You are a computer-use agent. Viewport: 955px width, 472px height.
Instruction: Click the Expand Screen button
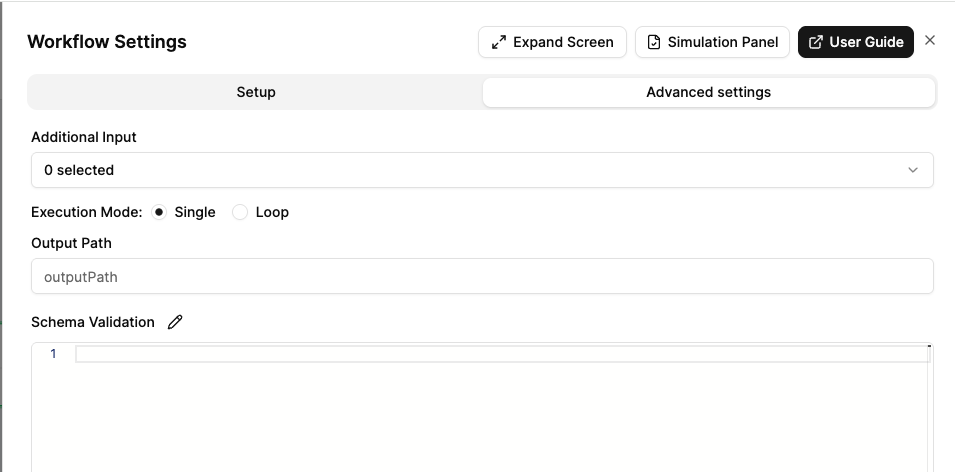[552, 42]
